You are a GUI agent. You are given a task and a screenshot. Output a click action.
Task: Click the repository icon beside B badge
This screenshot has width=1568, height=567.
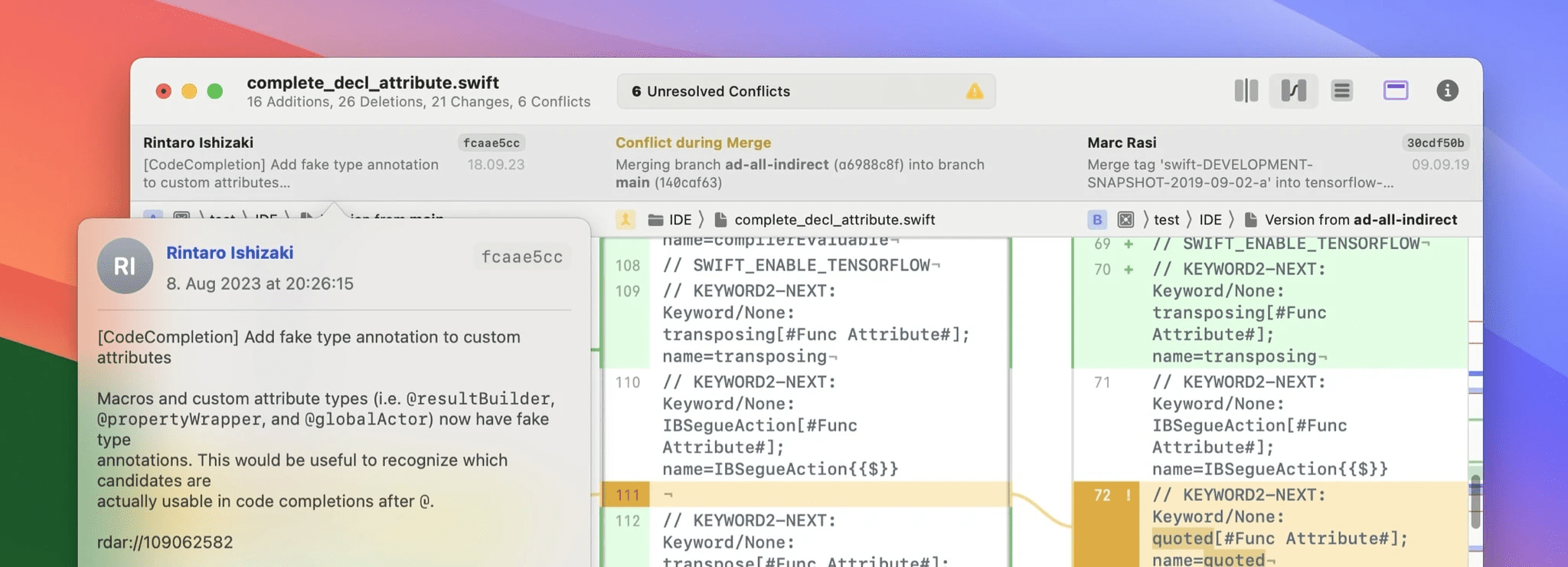coord(1125,220)
